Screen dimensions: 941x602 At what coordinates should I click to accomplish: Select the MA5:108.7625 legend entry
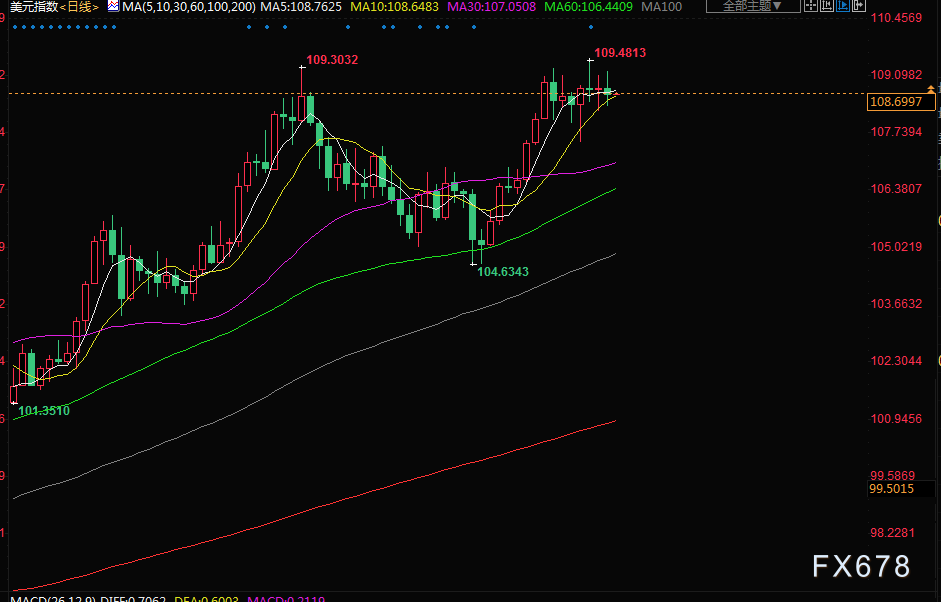point(300,6)
